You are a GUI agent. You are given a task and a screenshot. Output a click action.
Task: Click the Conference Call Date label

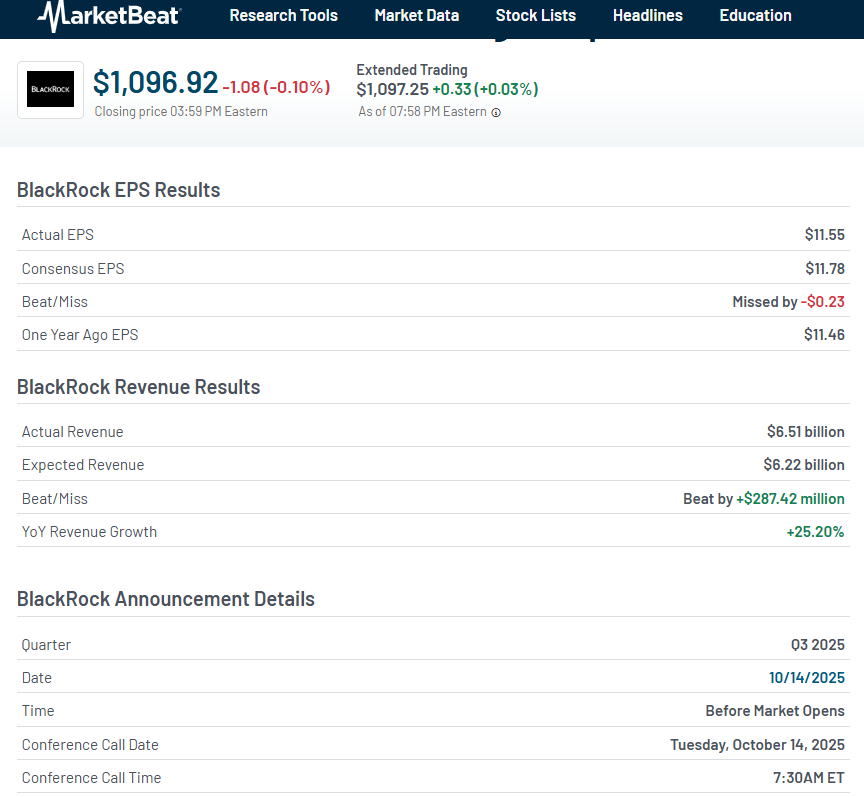point(90,745)
